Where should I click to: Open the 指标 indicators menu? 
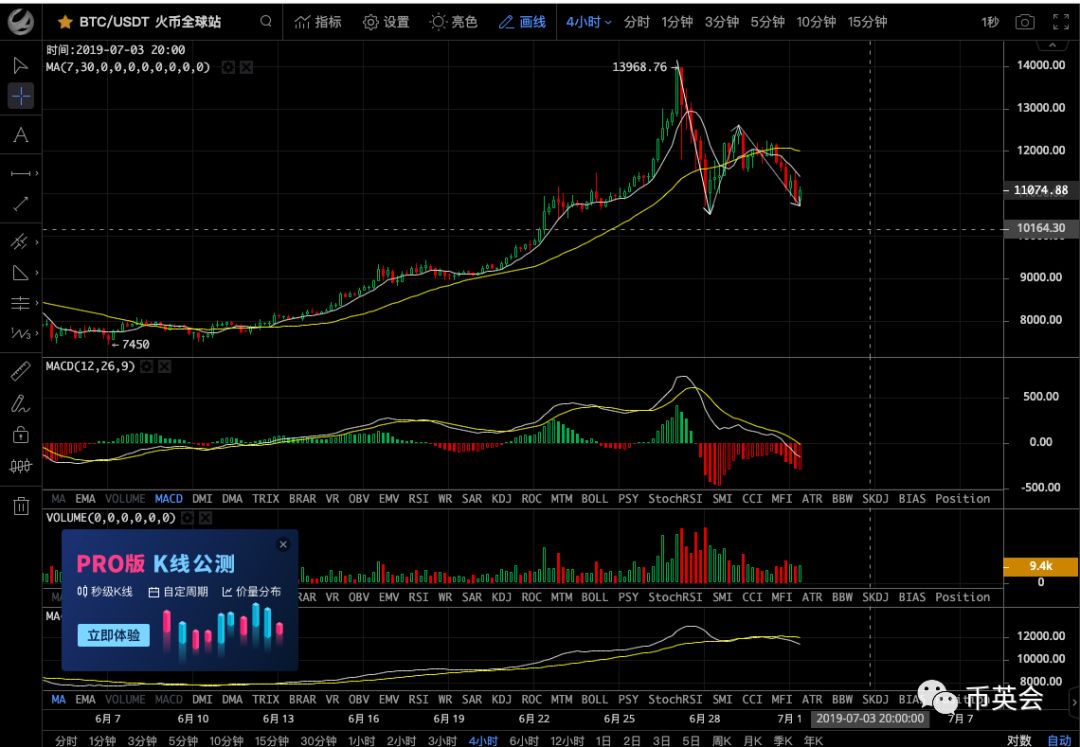pos(318,22)
